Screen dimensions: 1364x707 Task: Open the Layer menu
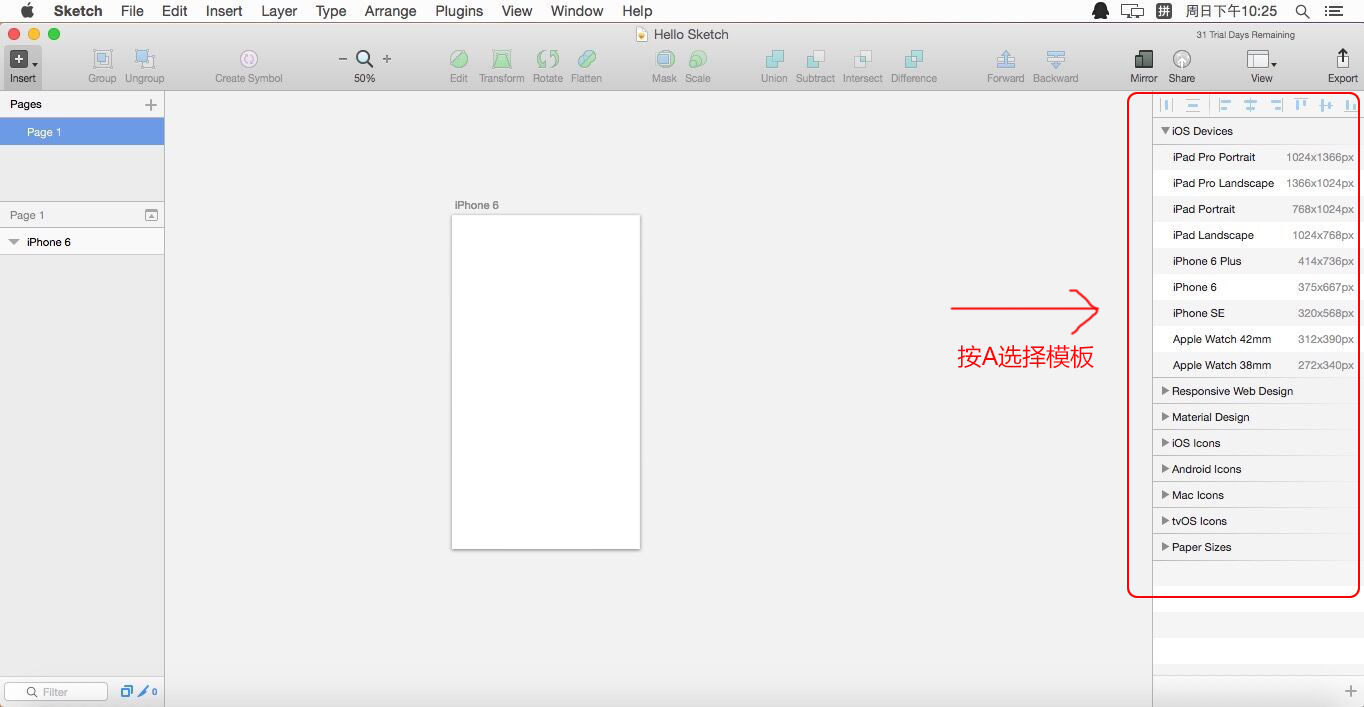(x=279, y=11)
